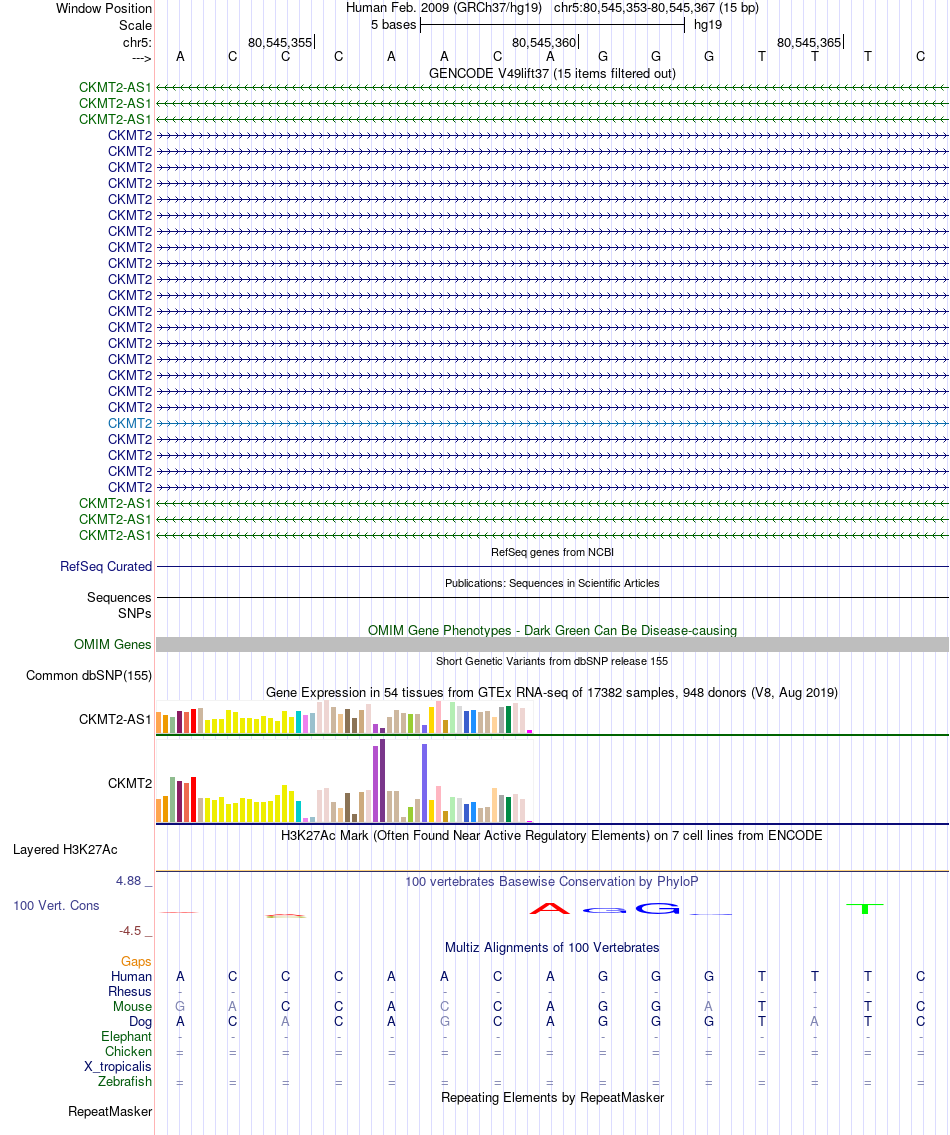The width and height of the screenshot is (950, 1135).
Task: Click the Human species label
Action: (x=131, y=976)
